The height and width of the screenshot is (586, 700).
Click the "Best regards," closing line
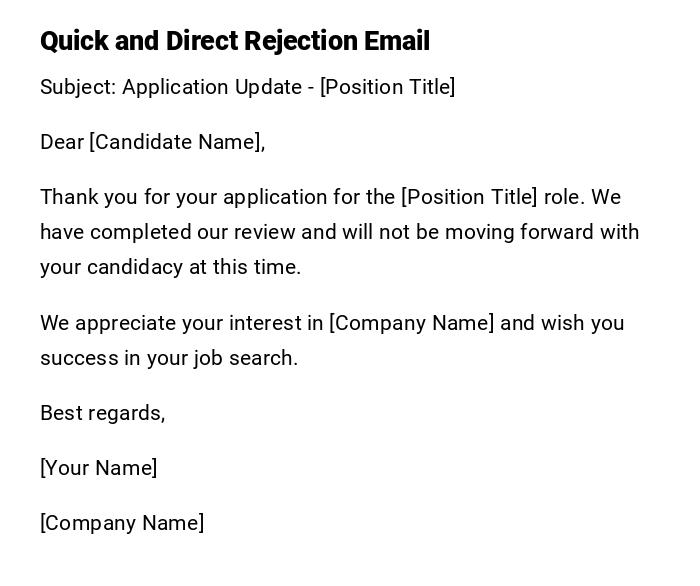point(102,413)
